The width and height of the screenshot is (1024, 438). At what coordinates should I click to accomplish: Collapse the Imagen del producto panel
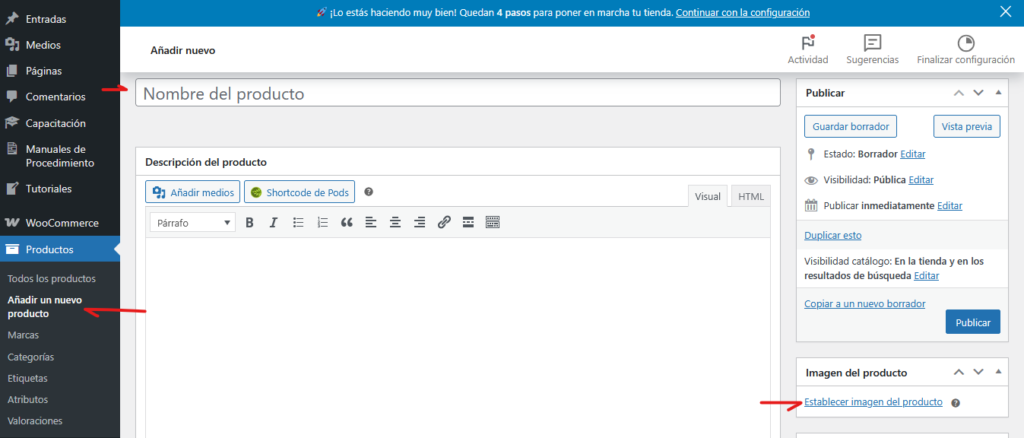pyautogui.click(x=998, y=372)
